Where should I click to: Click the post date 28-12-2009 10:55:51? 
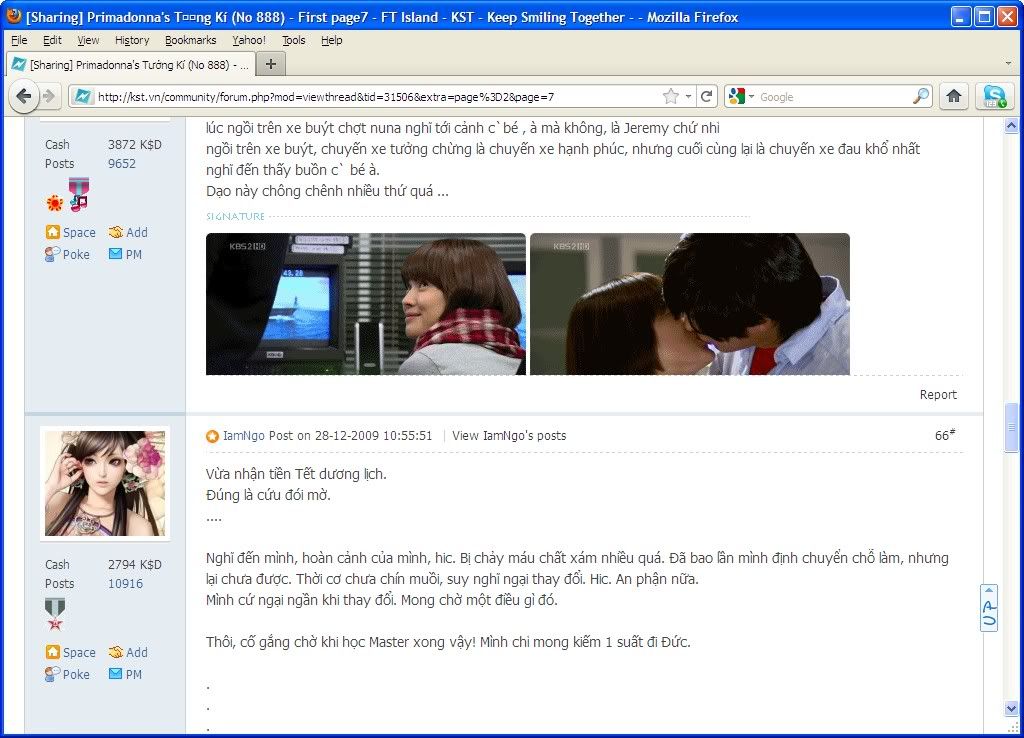pos(374,436)
